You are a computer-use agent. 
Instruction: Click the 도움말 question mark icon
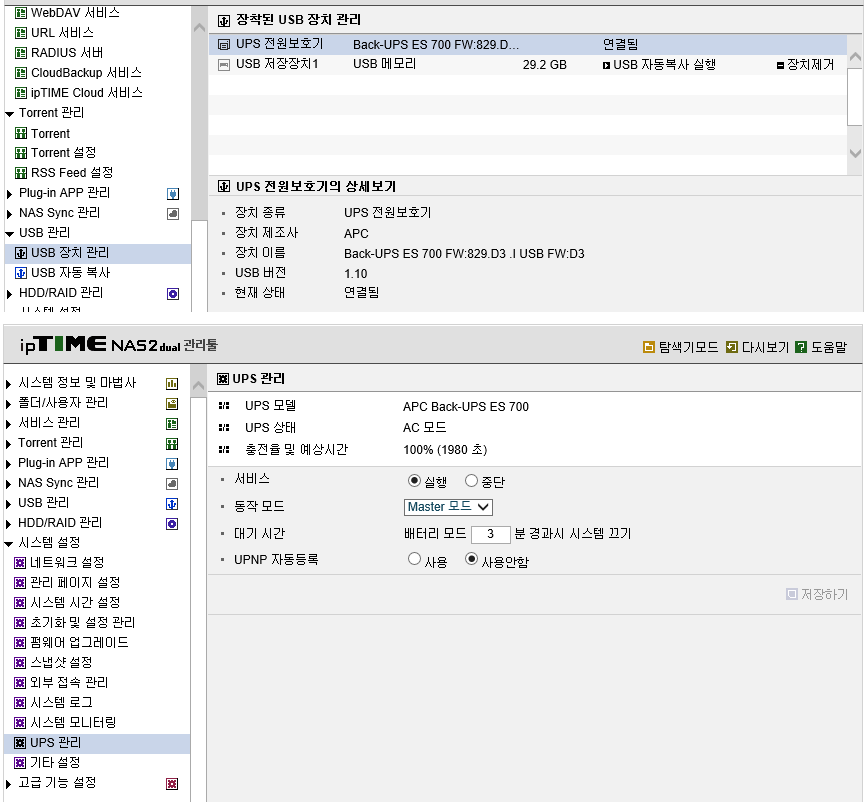point(801,347)
